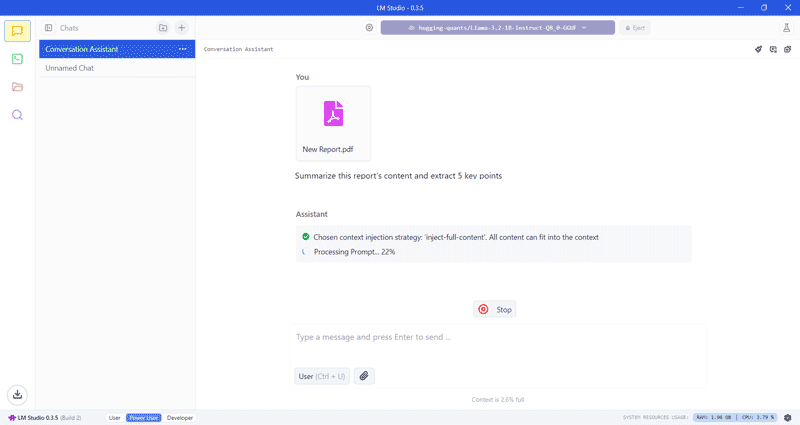This screenshot has width=800, height=425.
Task: Select the Unnamed Chat entry
Action: (x=117, y=68)
